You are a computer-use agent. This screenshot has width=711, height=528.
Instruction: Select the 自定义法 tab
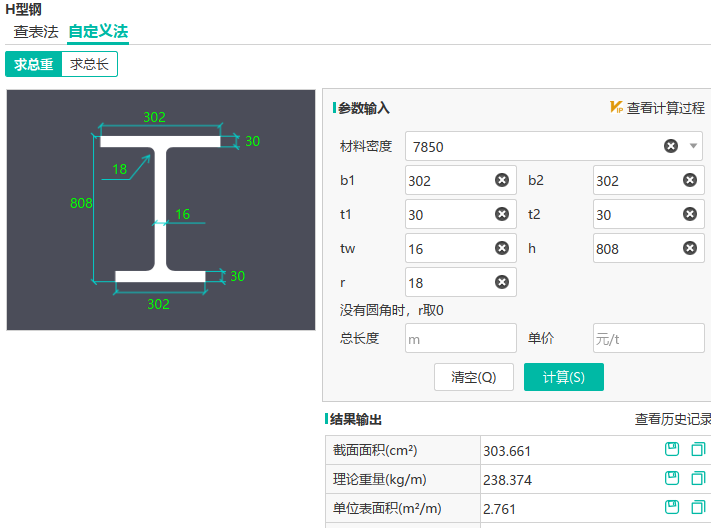pos(98,31)
